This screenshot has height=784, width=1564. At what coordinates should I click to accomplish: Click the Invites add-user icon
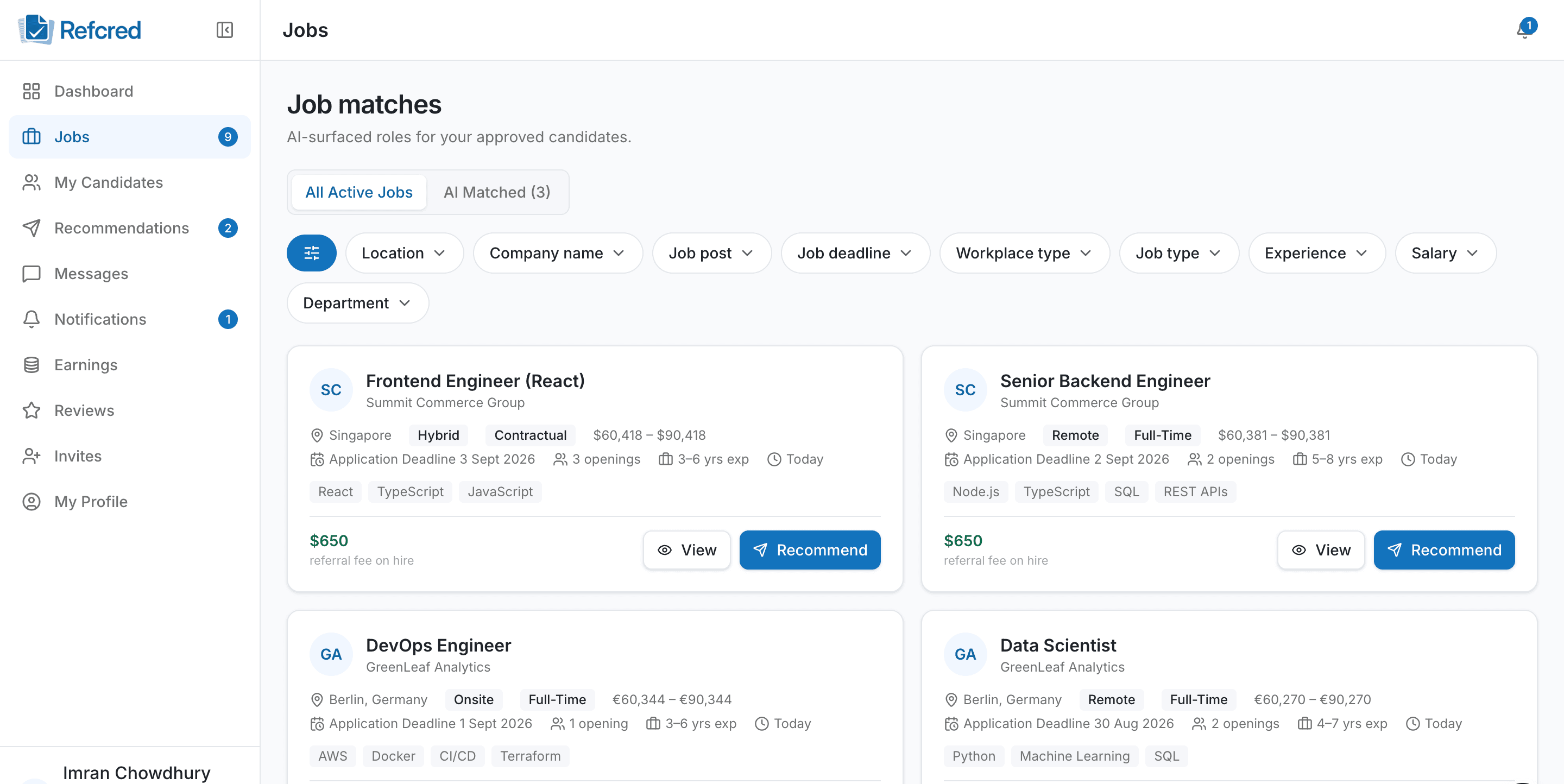click(31, 456)
